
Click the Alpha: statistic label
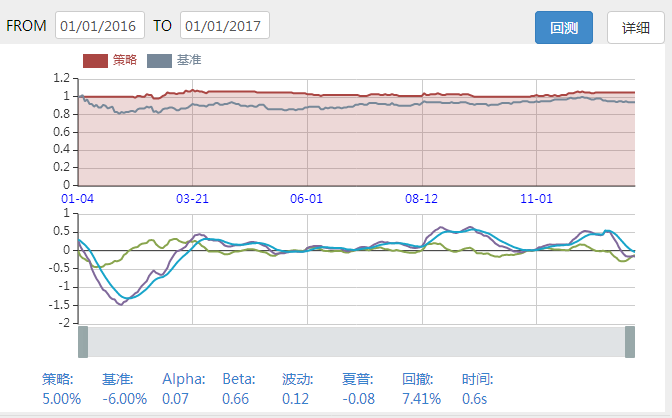point(184,379)
